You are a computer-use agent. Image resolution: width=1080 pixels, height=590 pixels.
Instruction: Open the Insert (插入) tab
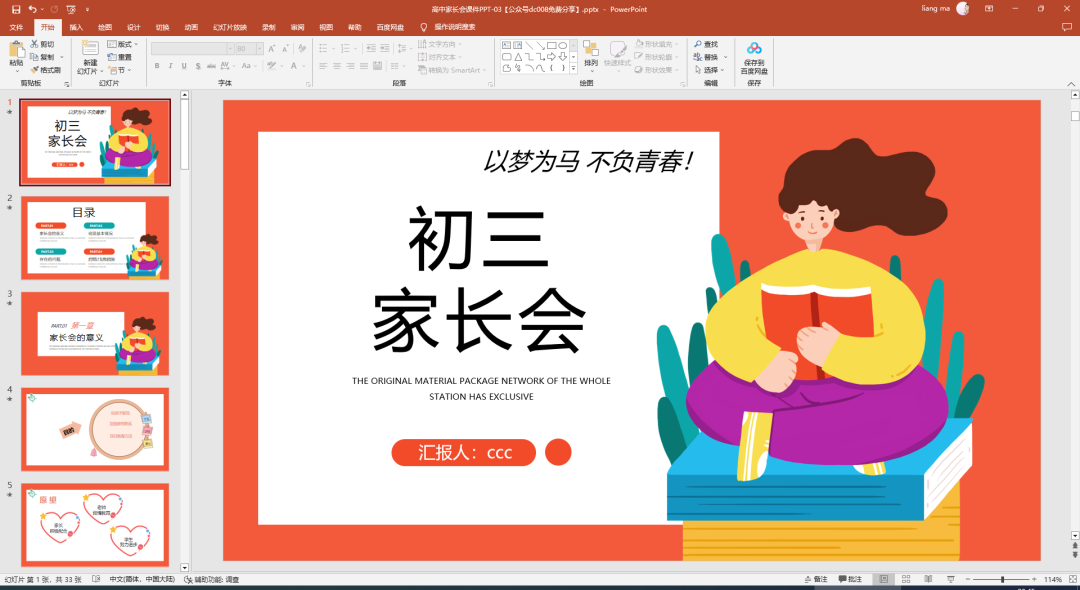click(x=76, y=28)
